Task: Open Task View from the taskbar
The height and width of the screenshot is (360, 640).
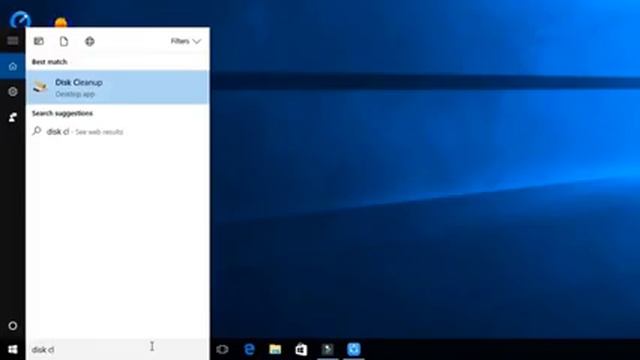Action: [222, 349]
